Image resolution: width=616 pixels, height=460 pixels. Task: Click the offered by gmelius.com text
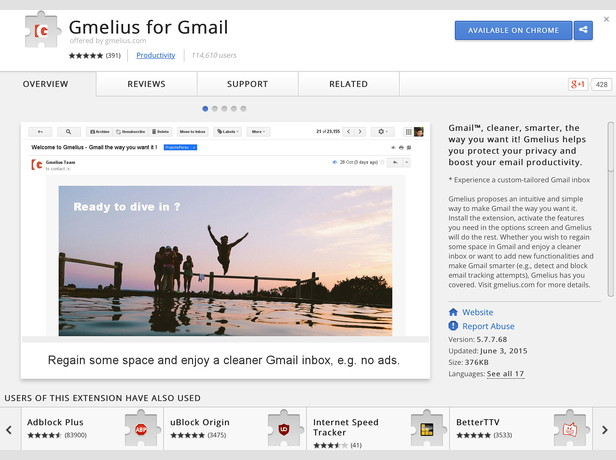(x=108, y=40)
